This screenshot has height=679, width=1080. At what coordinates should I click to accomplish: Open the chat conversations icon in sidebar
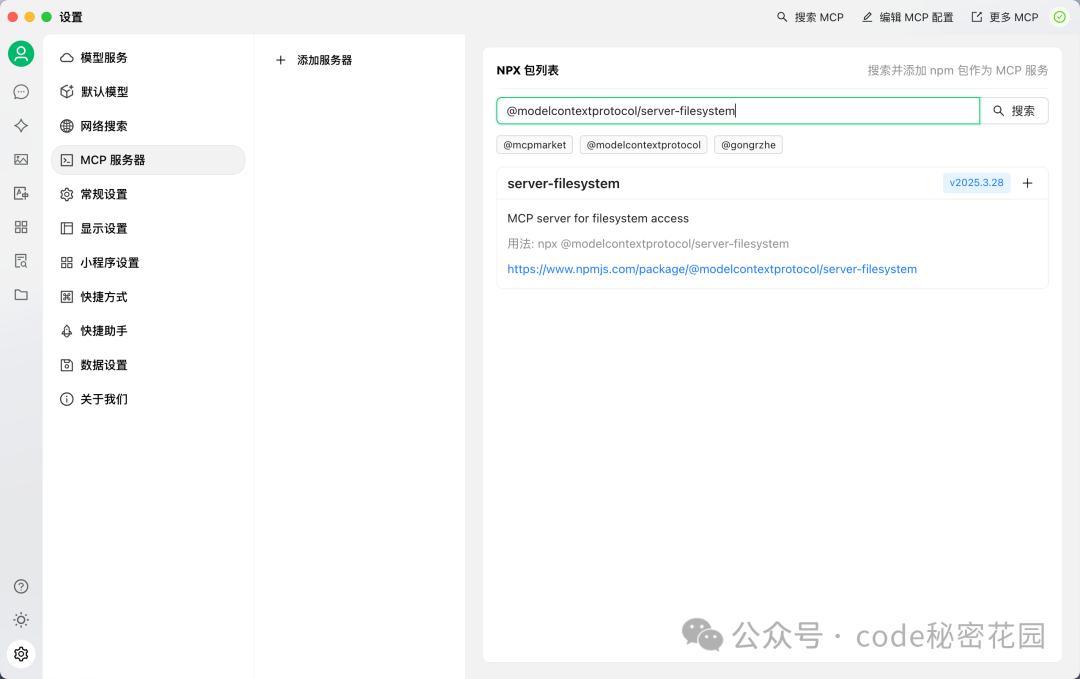click(x=21, y=91)
